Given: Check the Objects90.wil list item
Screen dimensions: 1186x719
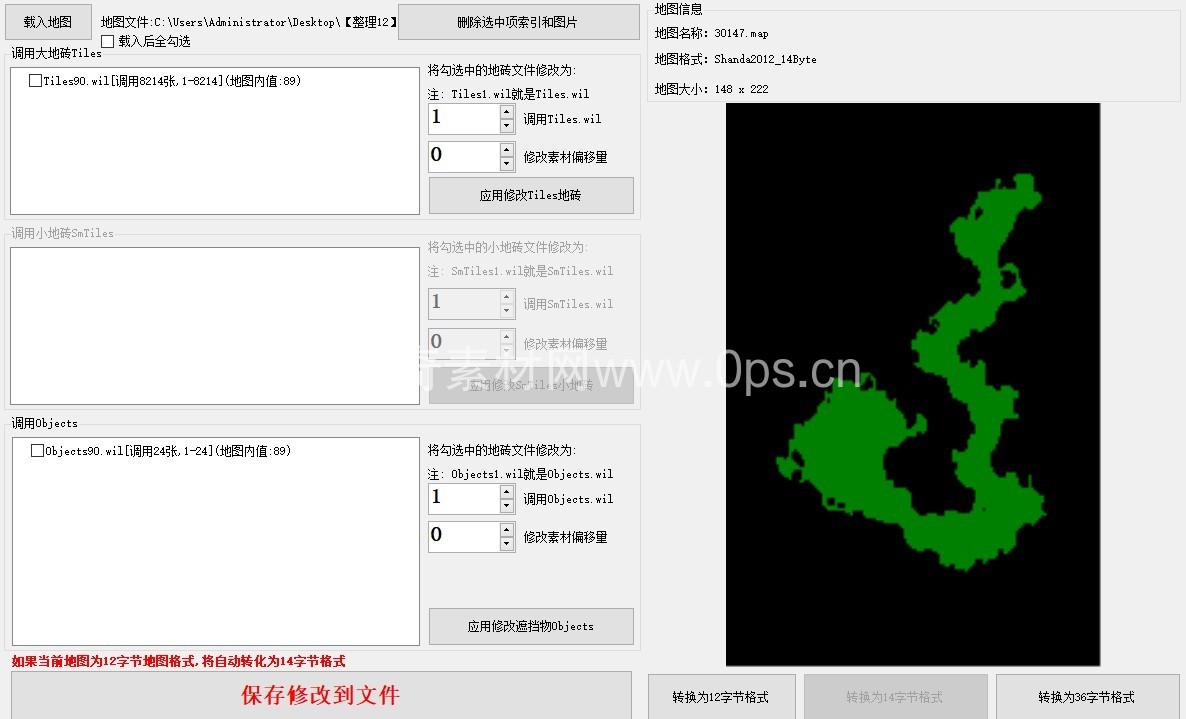Looking at the screenshot, I should coord(38,451).
